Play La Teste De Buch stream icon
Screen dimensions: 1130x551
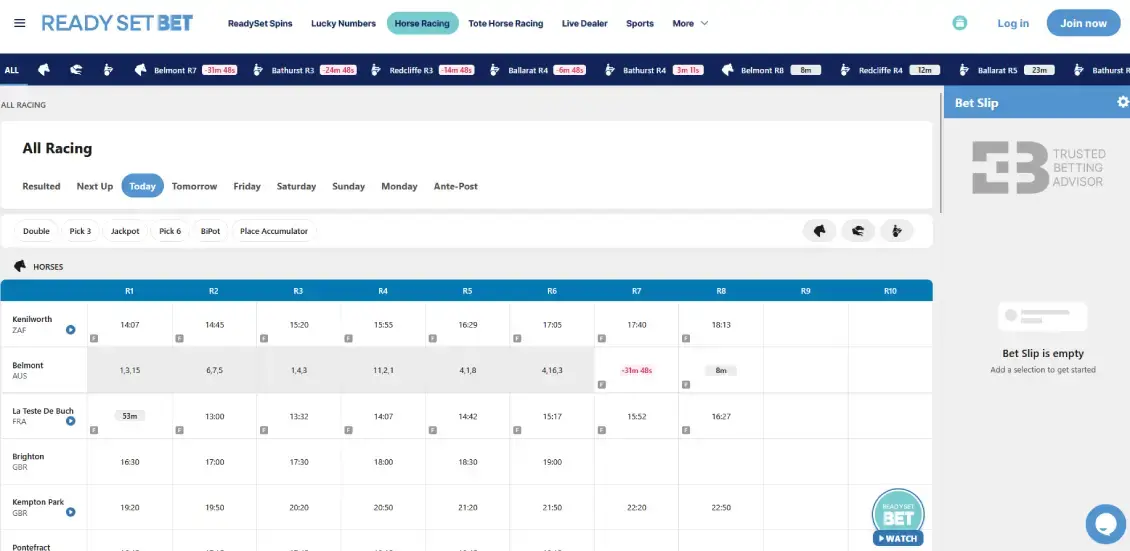click(71, 421)
